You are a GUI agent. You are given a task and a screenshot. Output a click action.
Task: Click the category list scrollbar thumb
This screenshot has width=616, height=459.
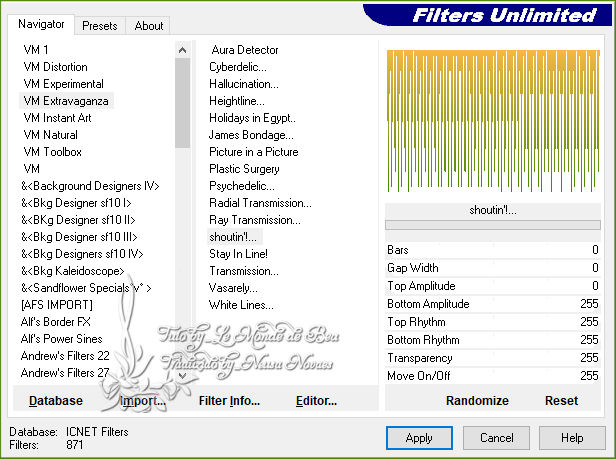(182, 103)
